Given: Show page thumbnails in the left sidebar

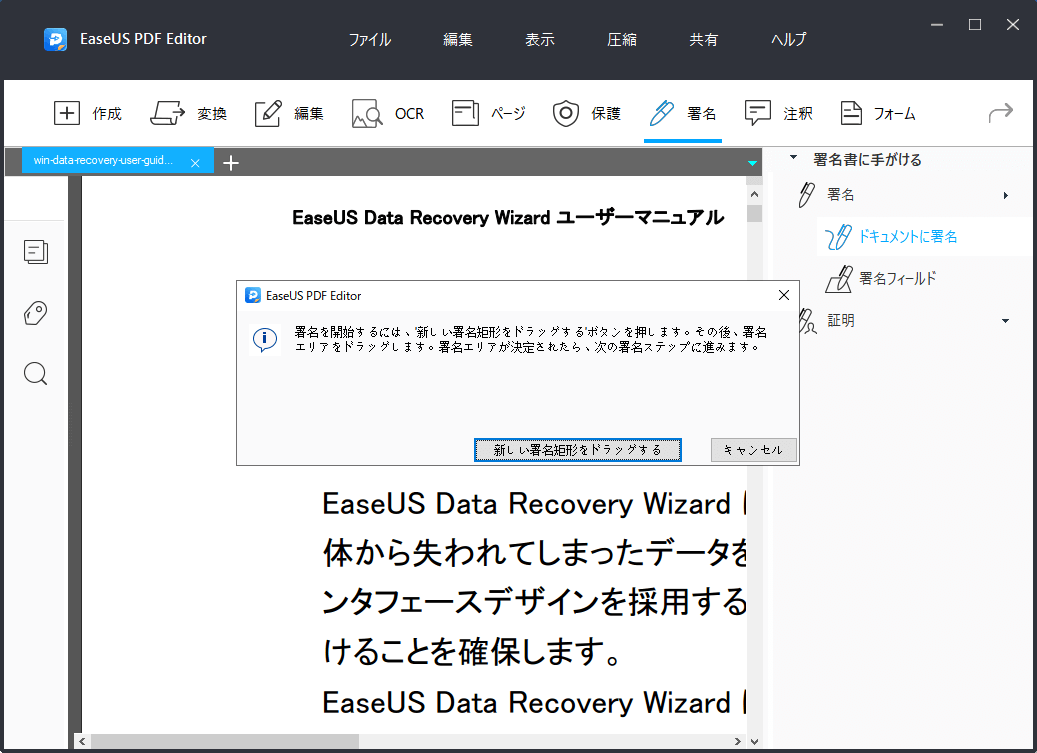Looking at the screenshot, I should tap(36, 252).
